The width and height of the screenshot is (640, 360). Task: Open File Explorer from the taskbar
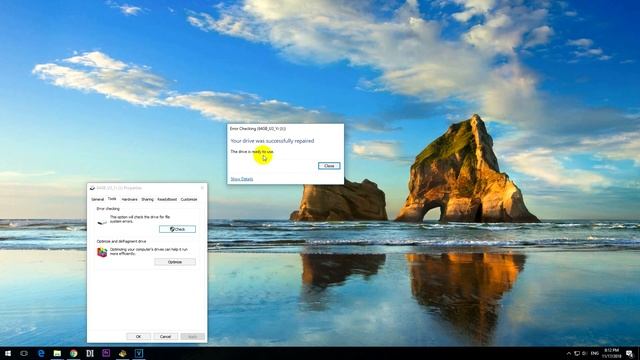[57, 353]
